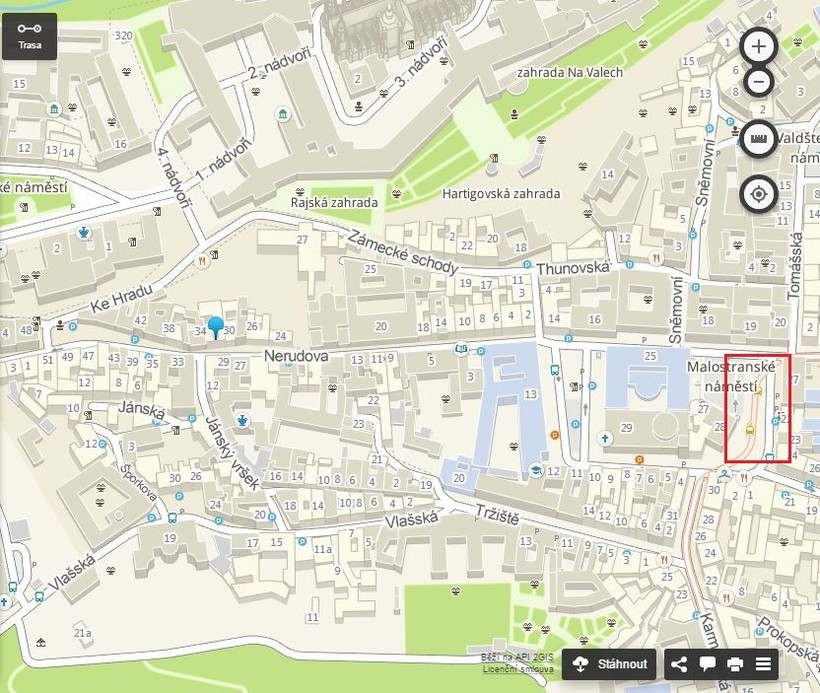Print the map with printer icon
The width and height of the screenshot is (820, 693).
tap(735, 664)
